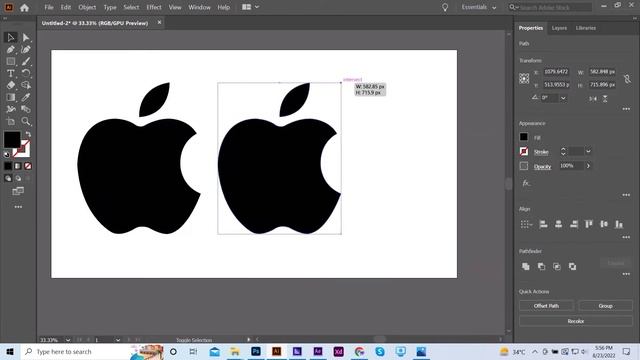Screen dimensions: 640x360
Task: Set fill to None
Action: coord(28,166)
